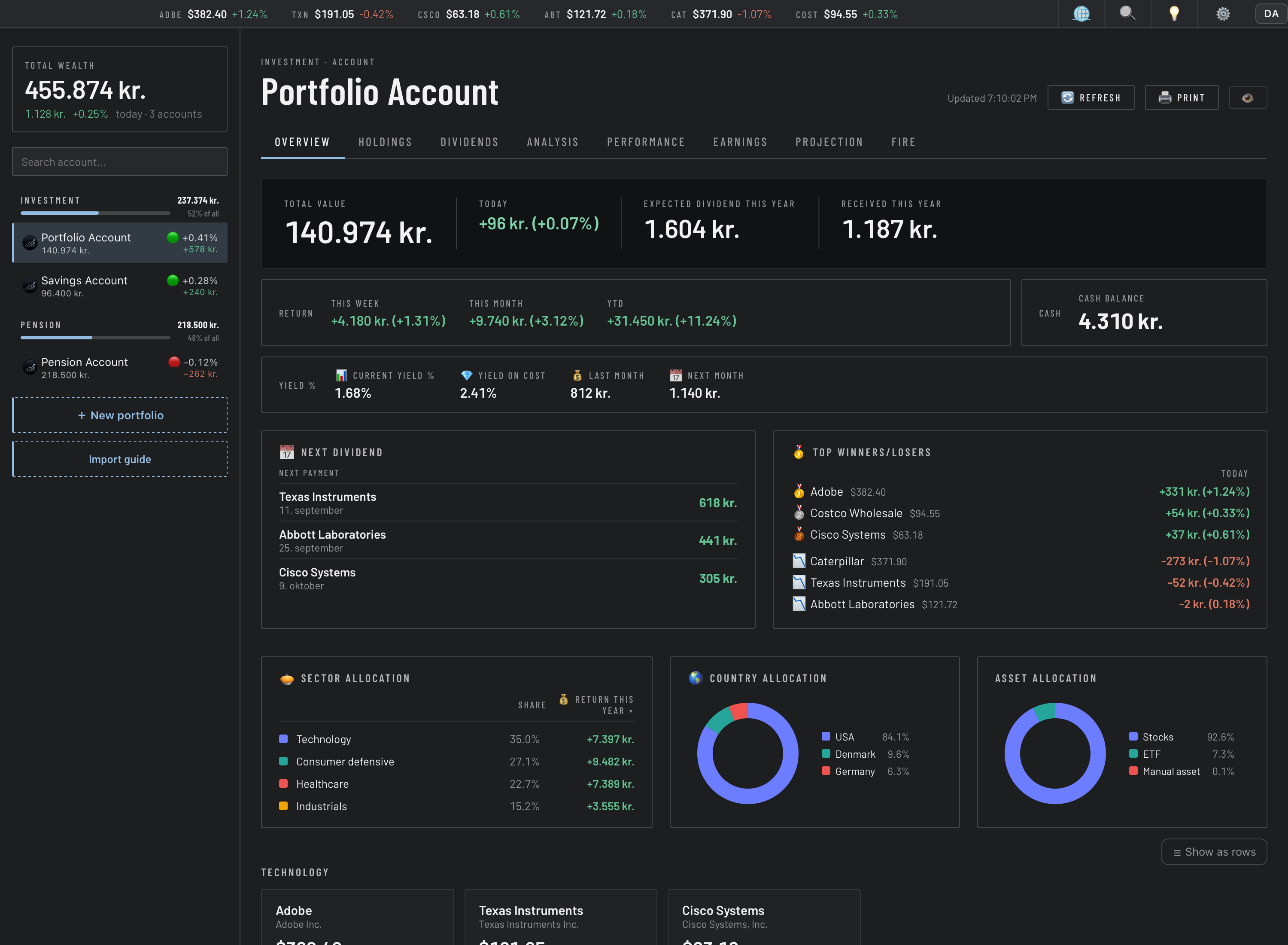Click green status dot for Savings Account
This screenshot has height=945, width=1288.
tap(173, 280)
